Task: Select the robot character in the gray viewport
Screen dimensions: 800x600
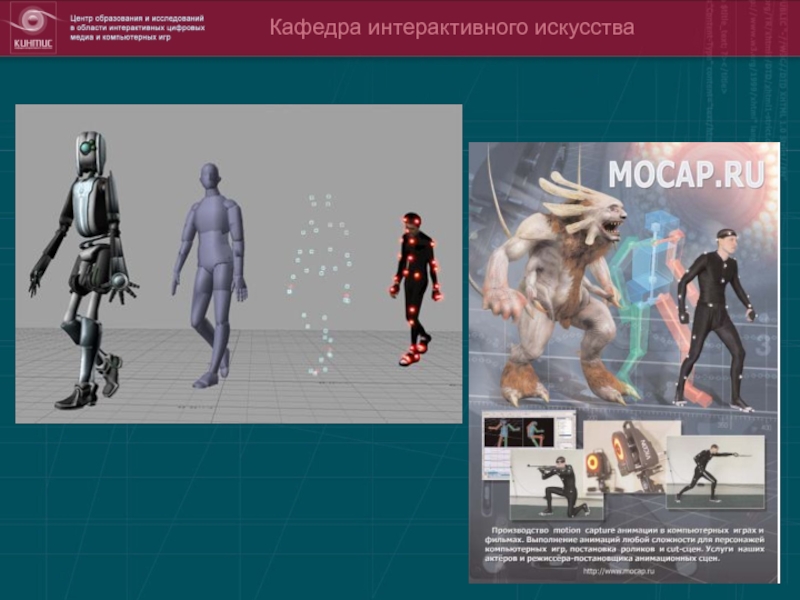Action: (x=83, y=269)
